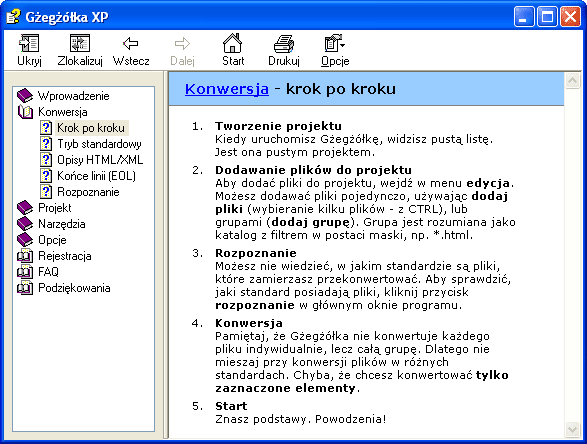This screenshot has width=587, height=444.
Task: Click the question icon beside Tryb standardowy
Action: tap(46, 144)
